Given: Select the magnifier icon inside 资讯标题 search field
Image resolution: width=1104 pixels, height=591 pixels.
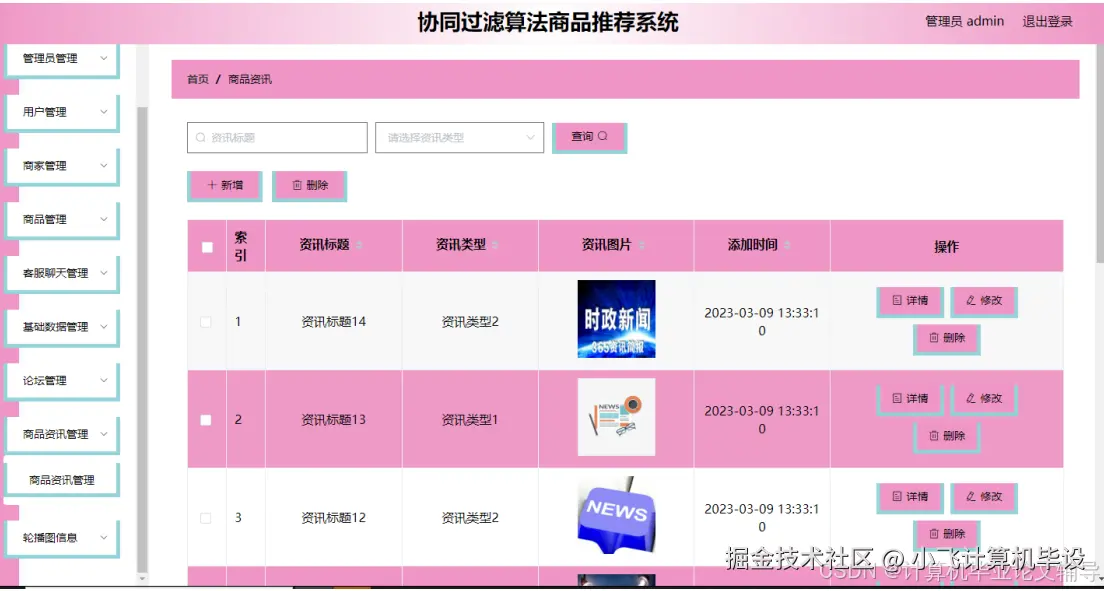Looking at the screenshot, I should 201,137.
